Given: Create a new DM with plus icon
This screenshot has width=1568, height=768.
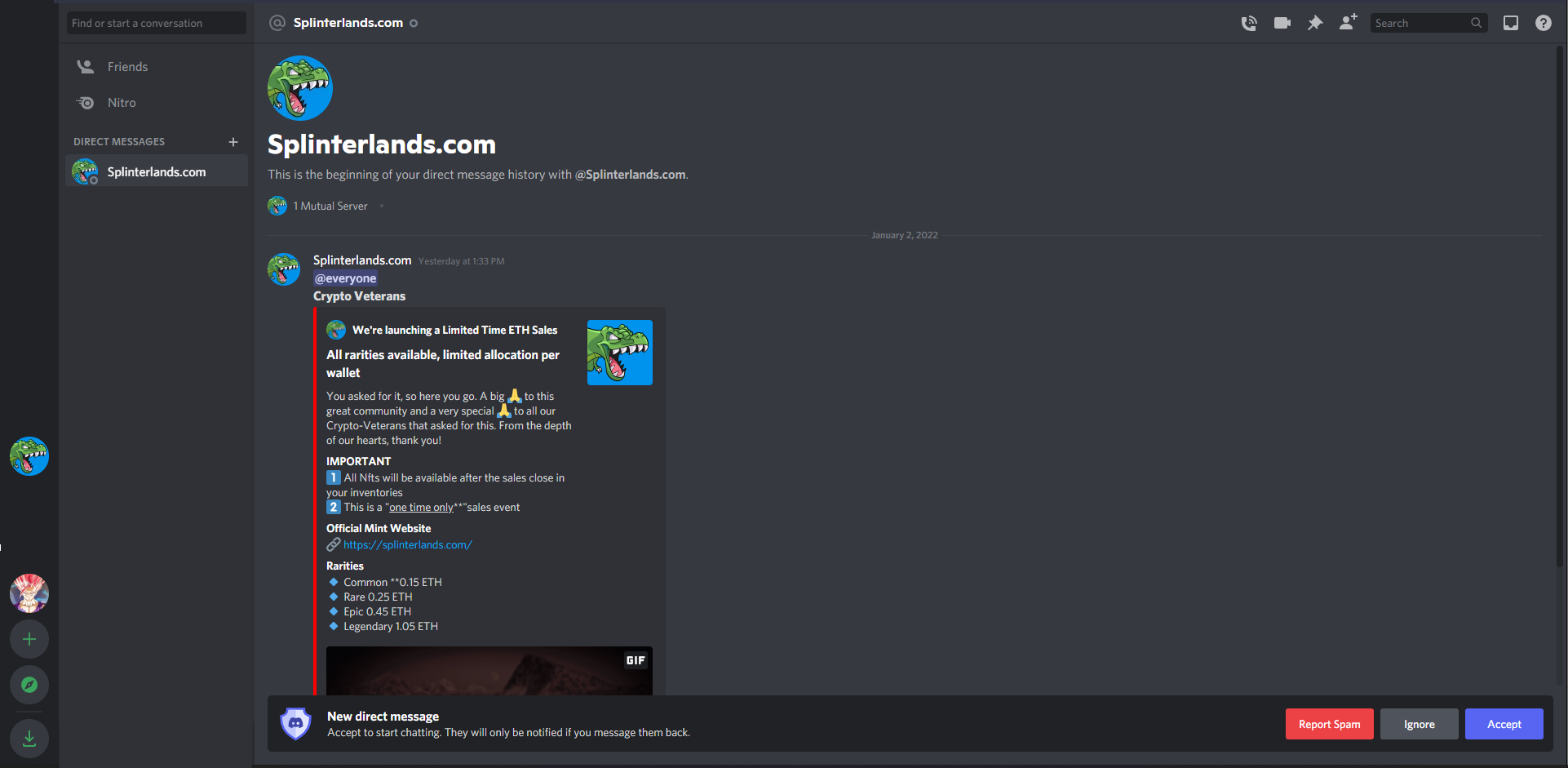Looking at the screenshot, I should point(233,142).
